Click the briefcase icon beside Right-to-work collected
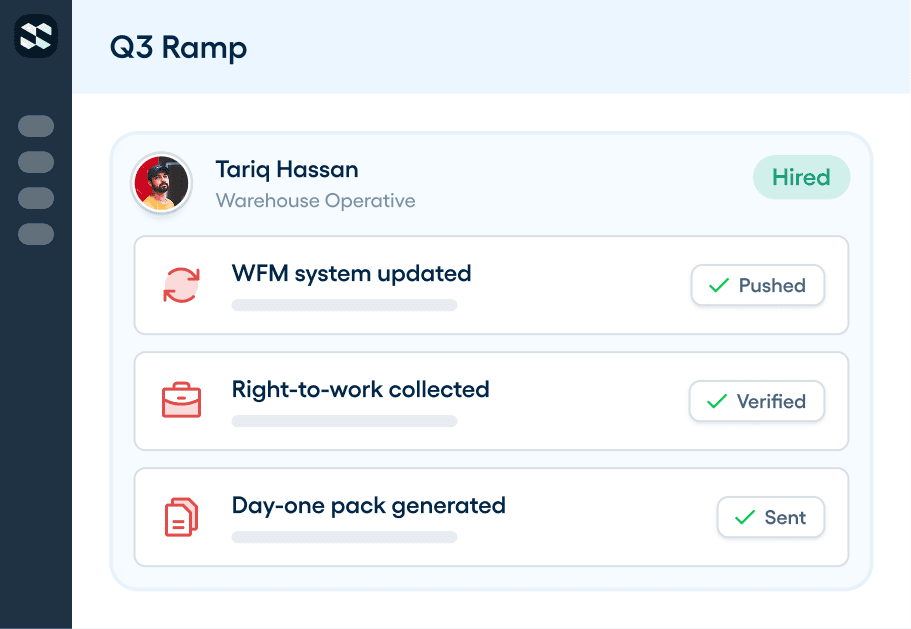 [181, 400]
